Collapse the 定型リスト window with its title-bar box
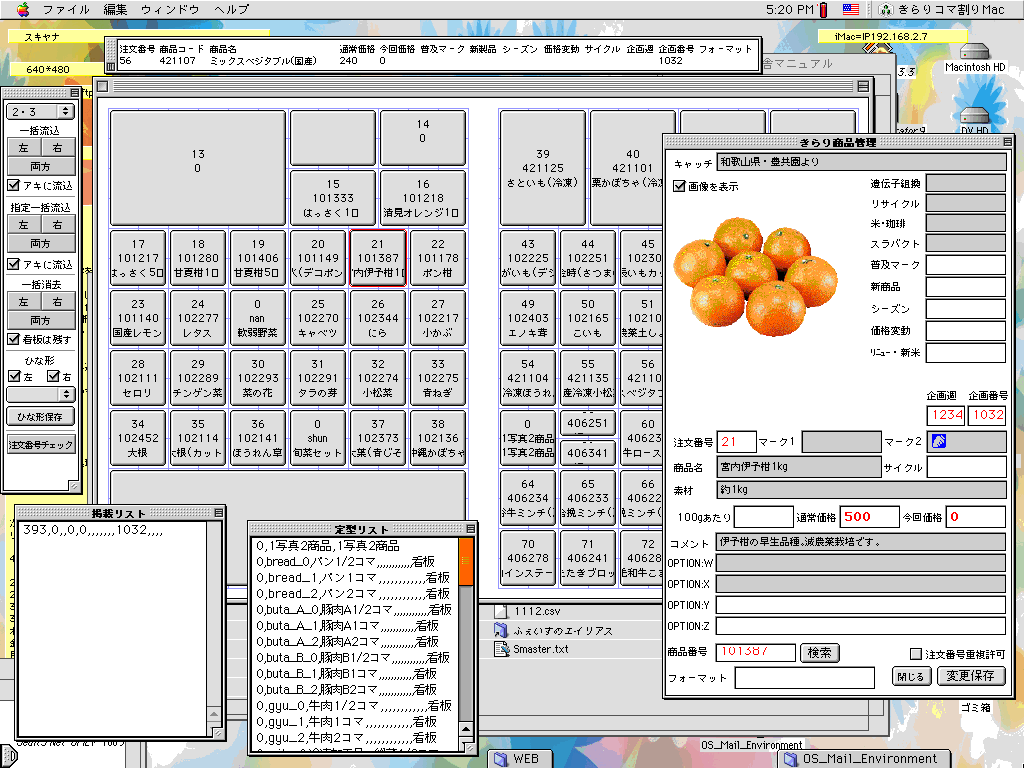 point(470,528)
